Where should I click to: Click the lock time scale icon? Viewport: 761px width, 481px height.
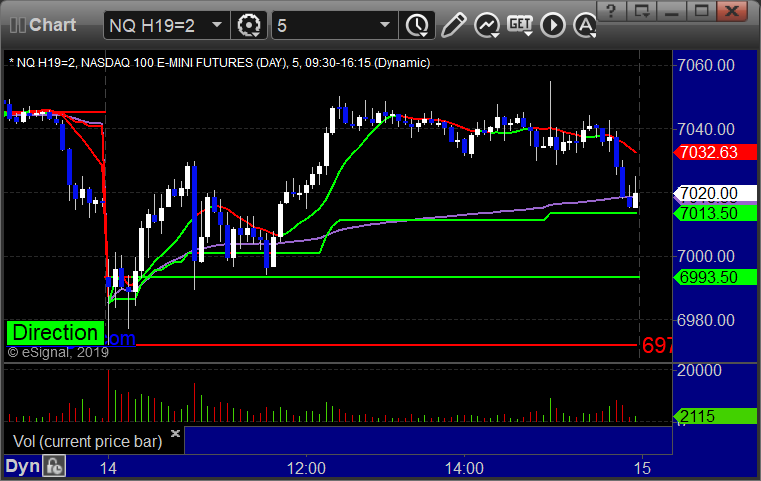(54, 466)
